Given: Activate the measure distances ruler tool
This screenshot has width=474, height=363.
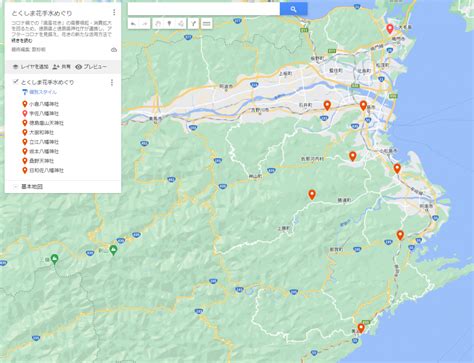Looking at the screenshot, I should point(207,24).
